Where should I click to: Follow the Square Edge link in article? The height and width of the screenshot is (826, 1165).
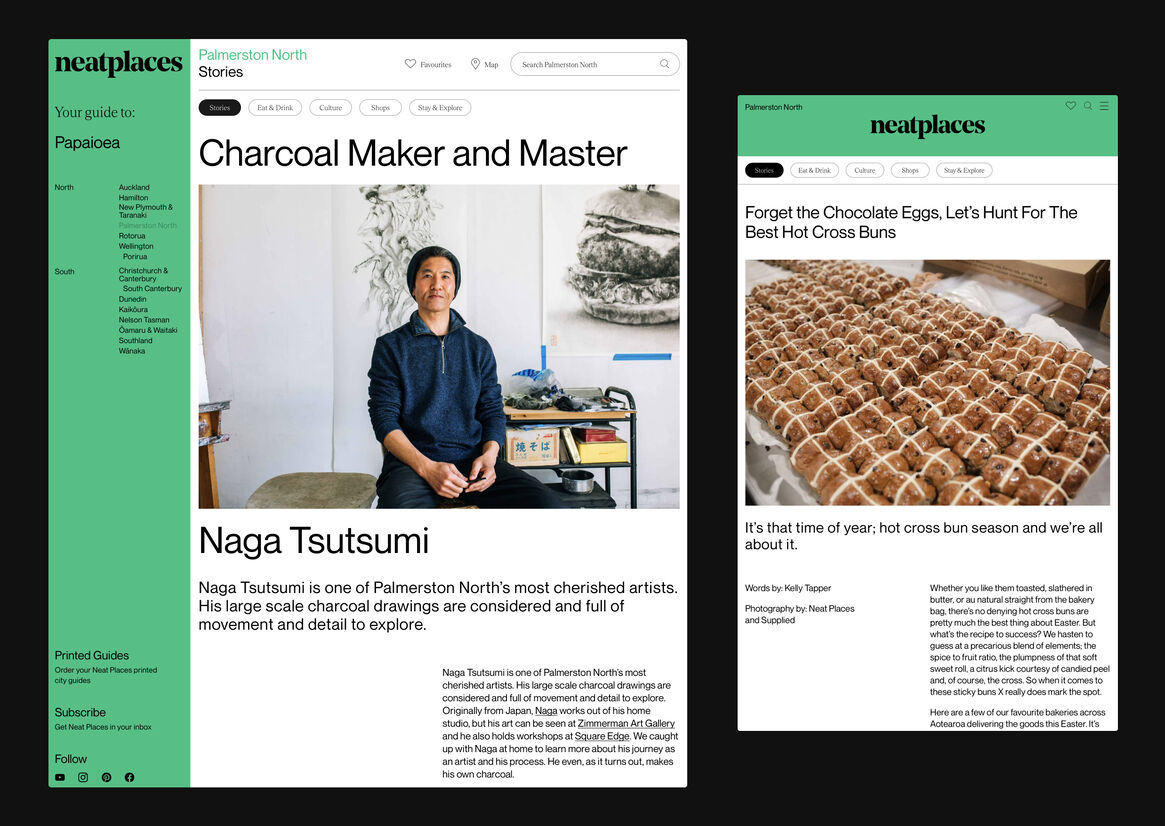tap(602, 736)
